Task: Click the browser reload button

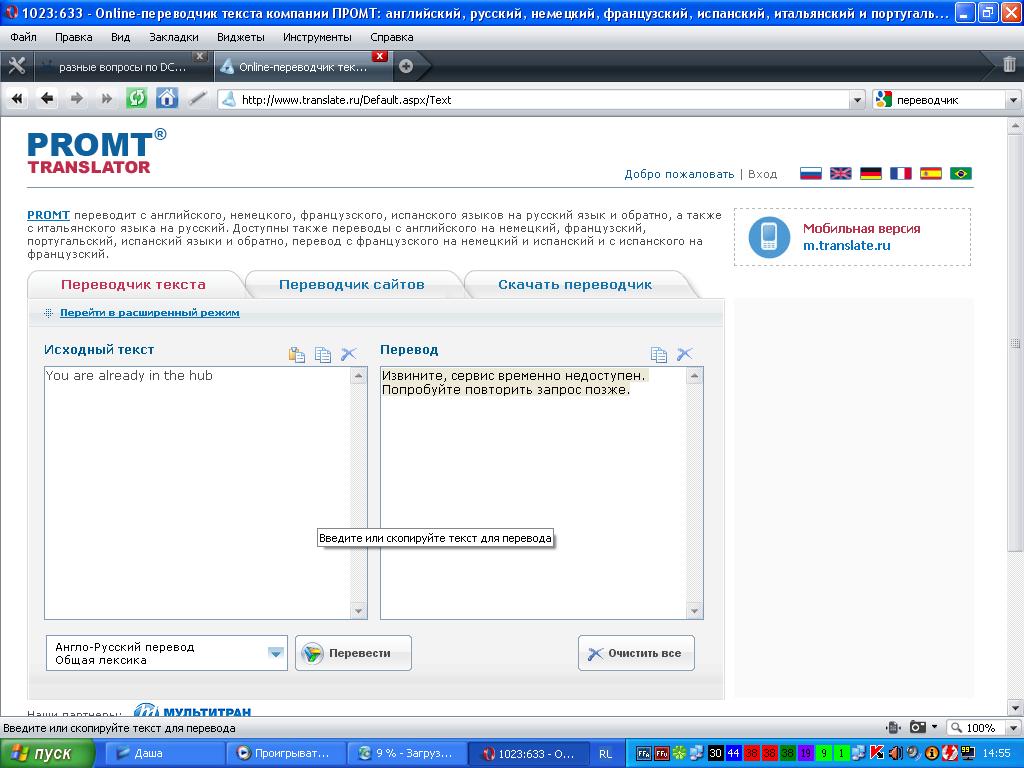Action: pyautogui.click(x=136, y=98)
